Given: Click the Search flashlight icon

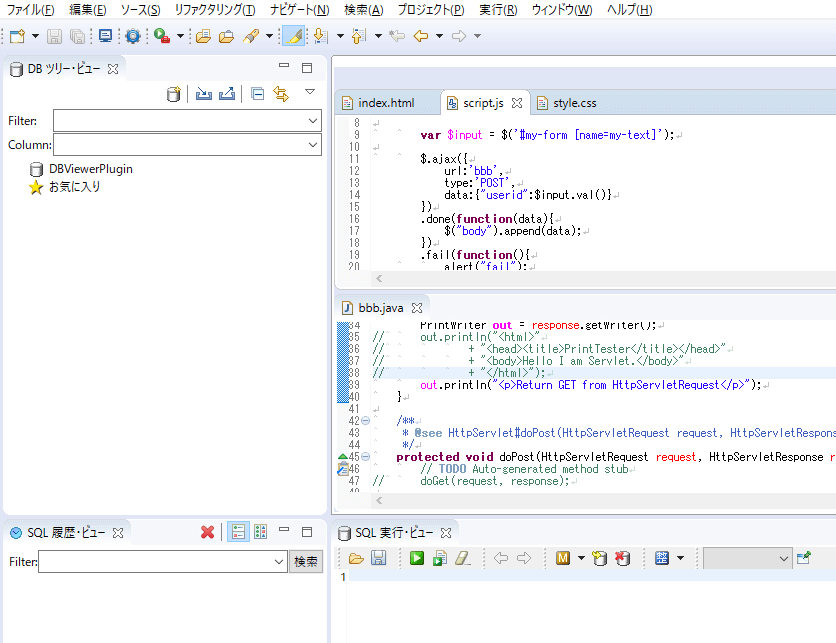Looking at the screenshot, I should coord(251,36).
